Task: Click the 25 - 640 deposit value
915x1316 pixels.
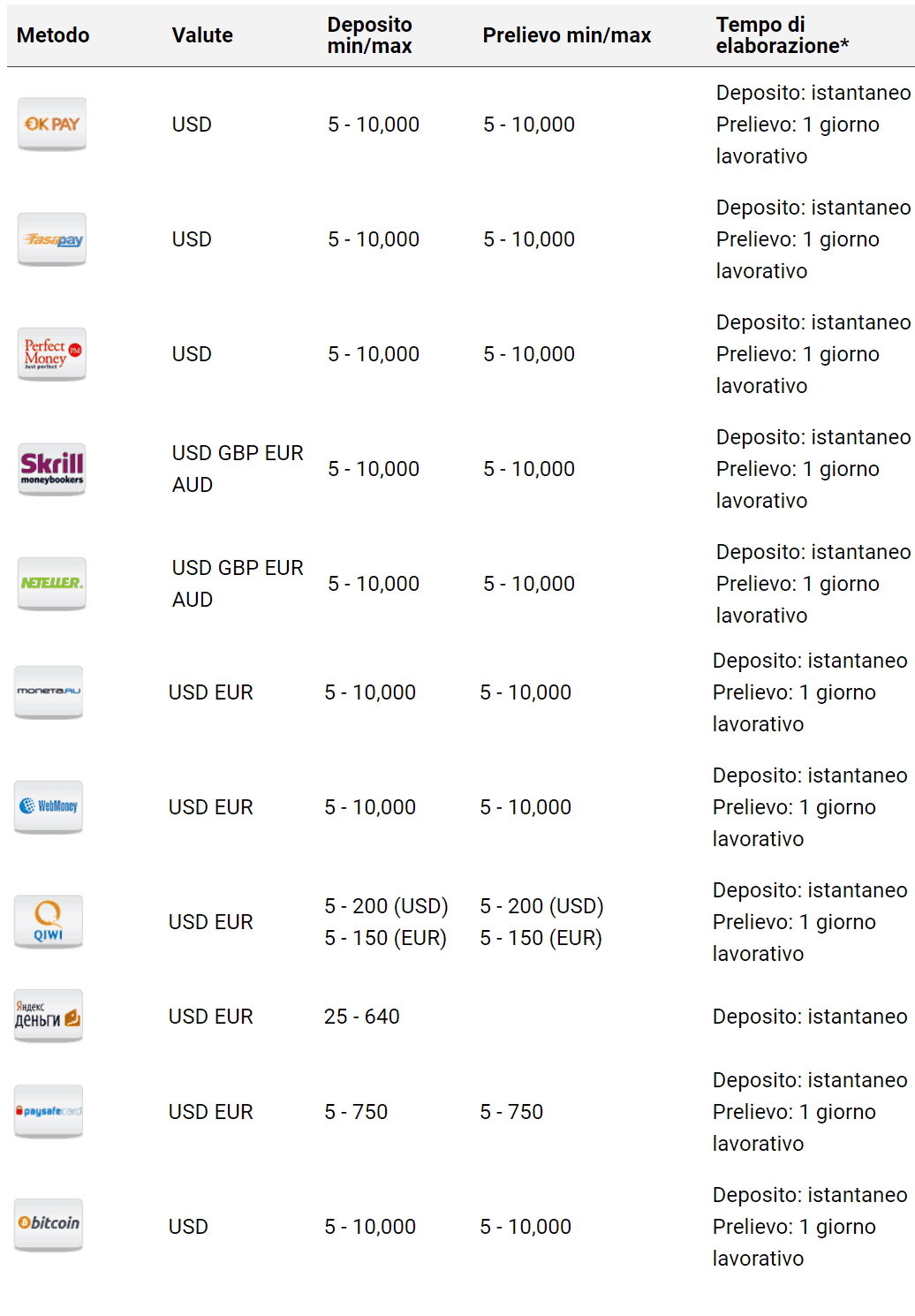Action: click(x=362, y=1017)
